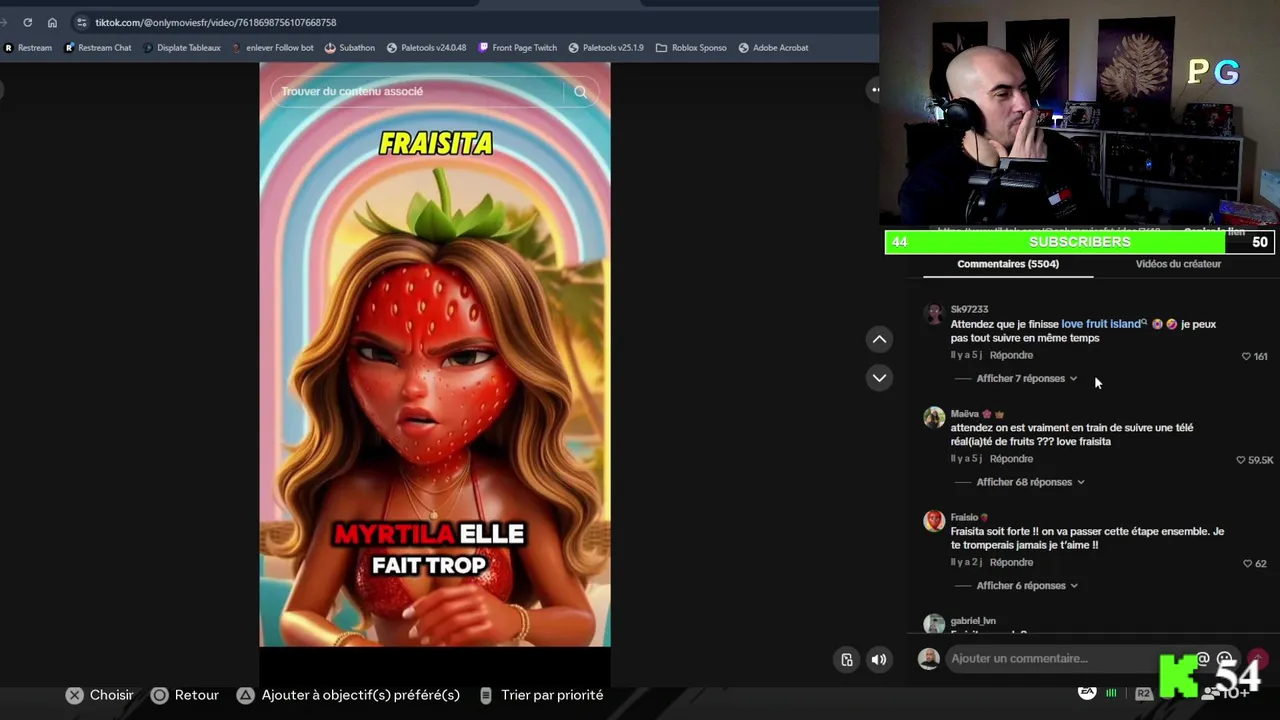The height and width of the screenshot is (720, 1280).
Task: Reload the TikTok page
Action: (27, 22)
